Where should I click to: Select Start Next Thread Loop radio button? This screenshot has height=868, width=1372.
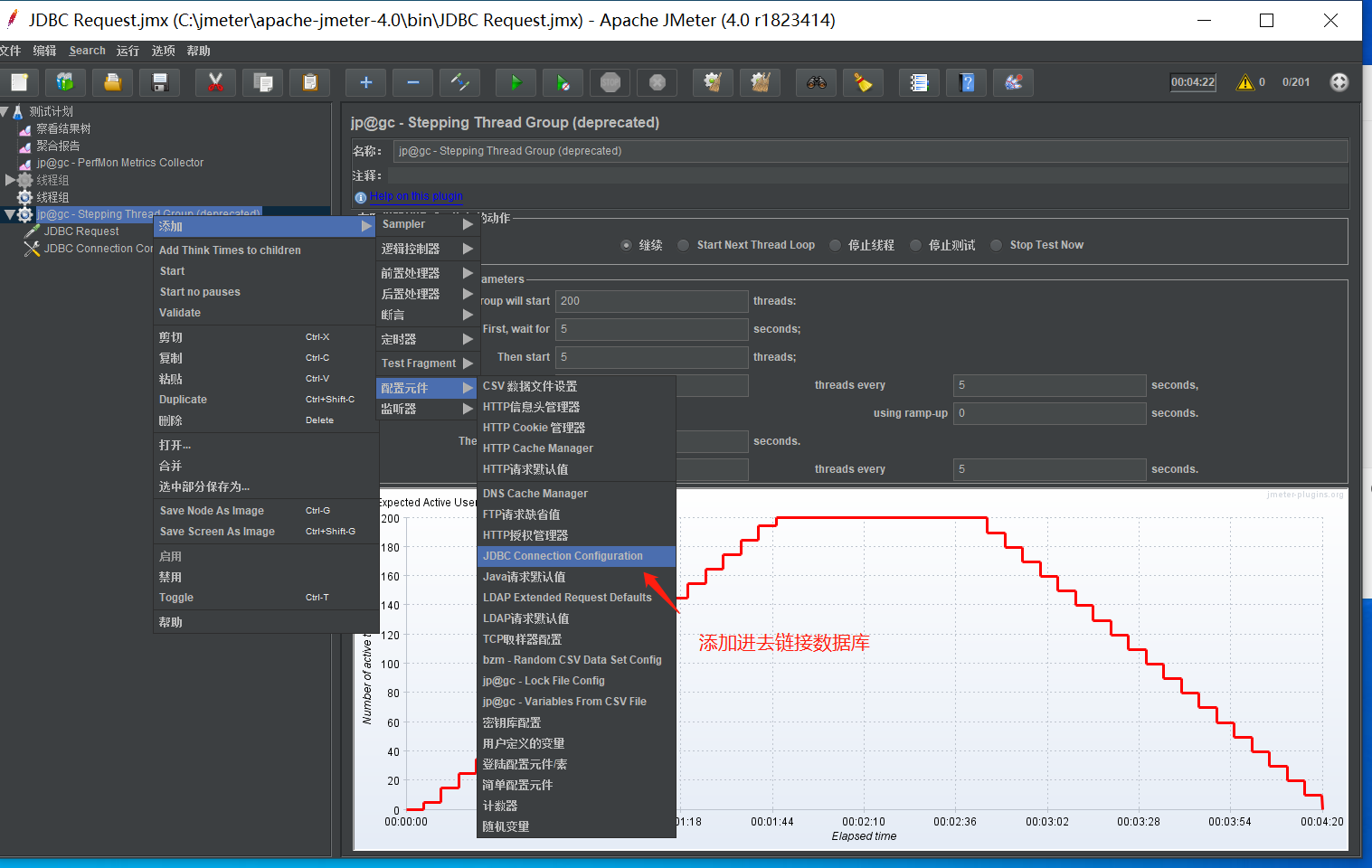(x=684, y=245)
